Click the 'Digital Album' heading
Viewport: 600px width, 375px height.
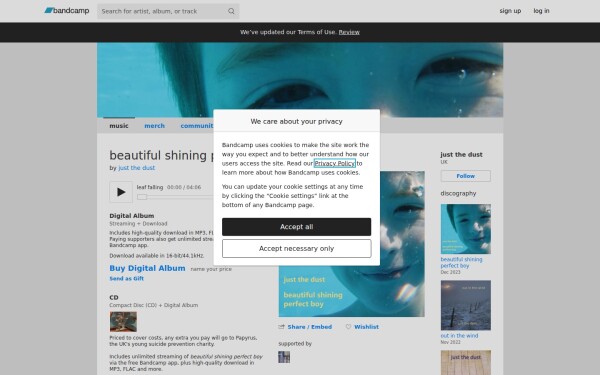click(132, 216)
